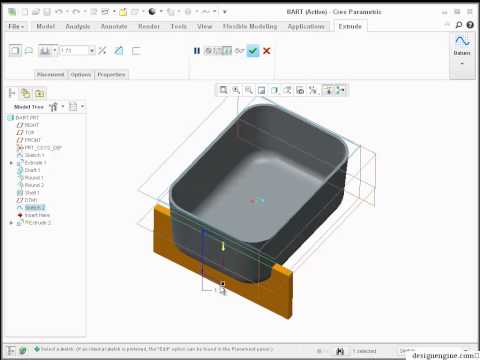Switch to the Analysis ribbon tab
Image resolution: width=480 pixels, height=360 pixels.
click(x=78, y=26)
